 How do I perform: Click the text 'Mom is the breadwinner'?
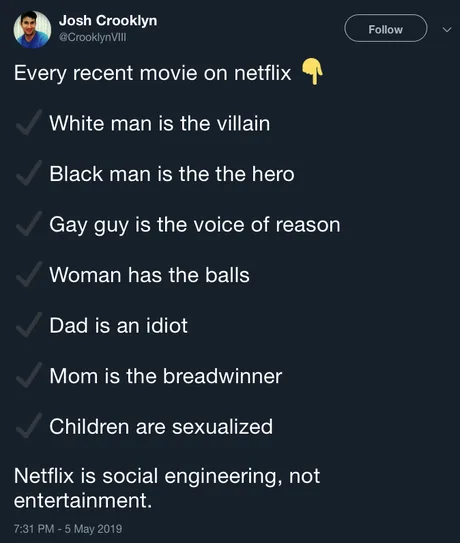coord(166,376)
